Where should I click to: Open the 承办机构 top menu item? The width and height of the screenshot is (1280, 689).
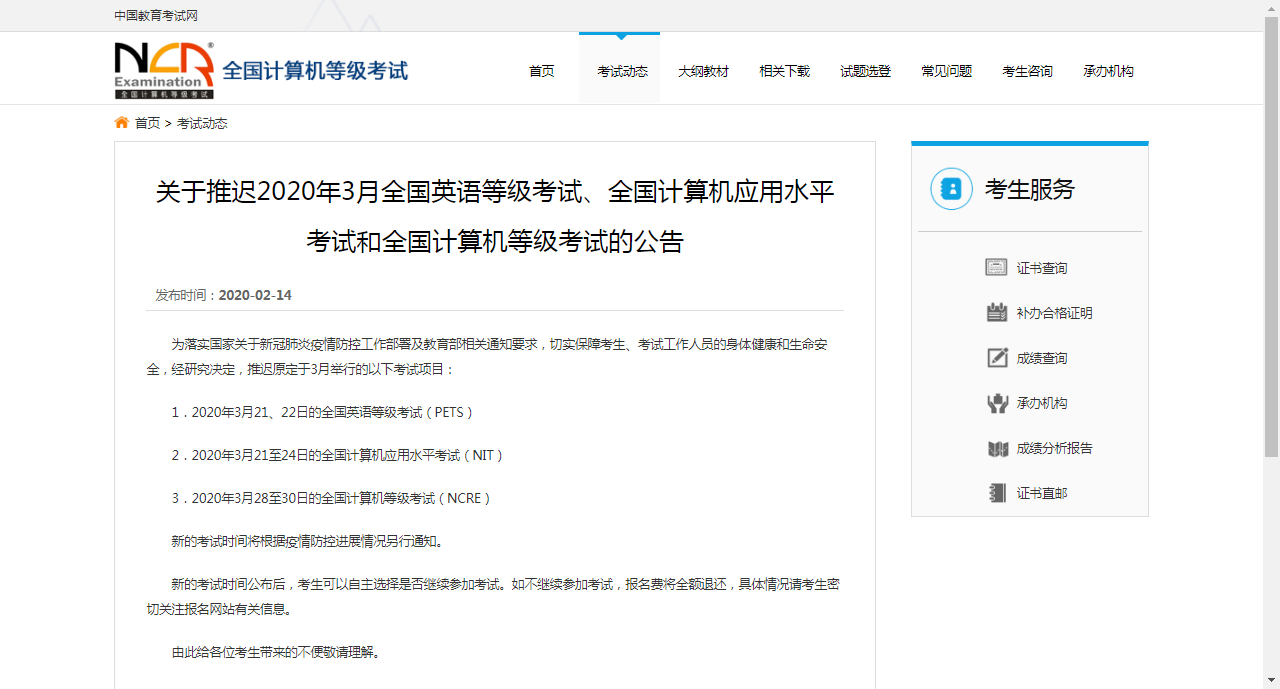1108,71
